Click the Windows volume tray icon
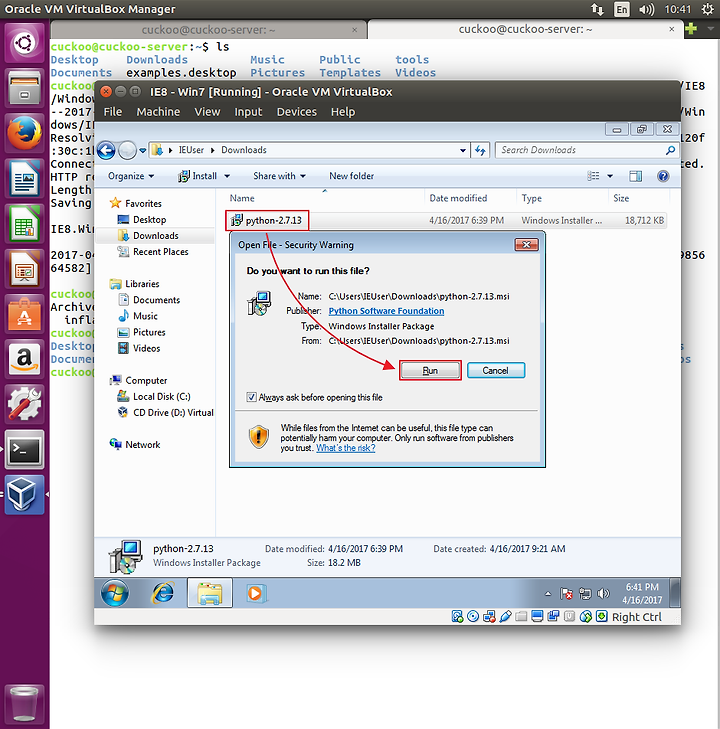The height and width of the screenshot is (729, 720). tap(603, 594)
